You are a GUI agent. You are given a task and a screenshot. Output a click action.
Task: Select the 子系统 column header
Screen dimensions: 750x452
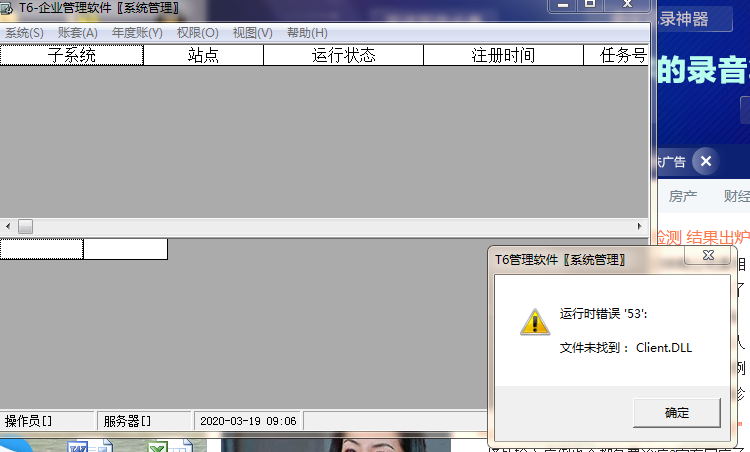[x=72, y=55]
